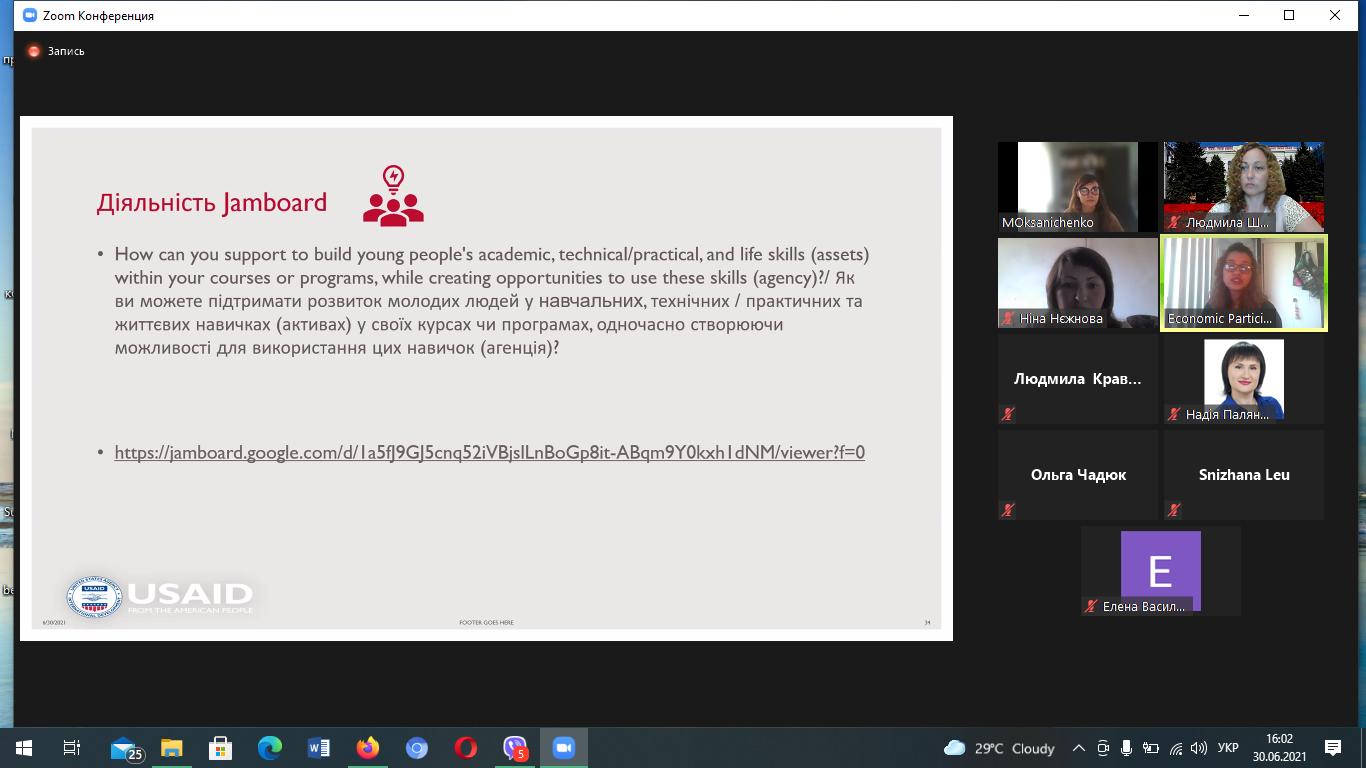This screenshot has height=768, width=1366.
Task: Open the Windows Start menu
Action: click(x=23, y=748)
